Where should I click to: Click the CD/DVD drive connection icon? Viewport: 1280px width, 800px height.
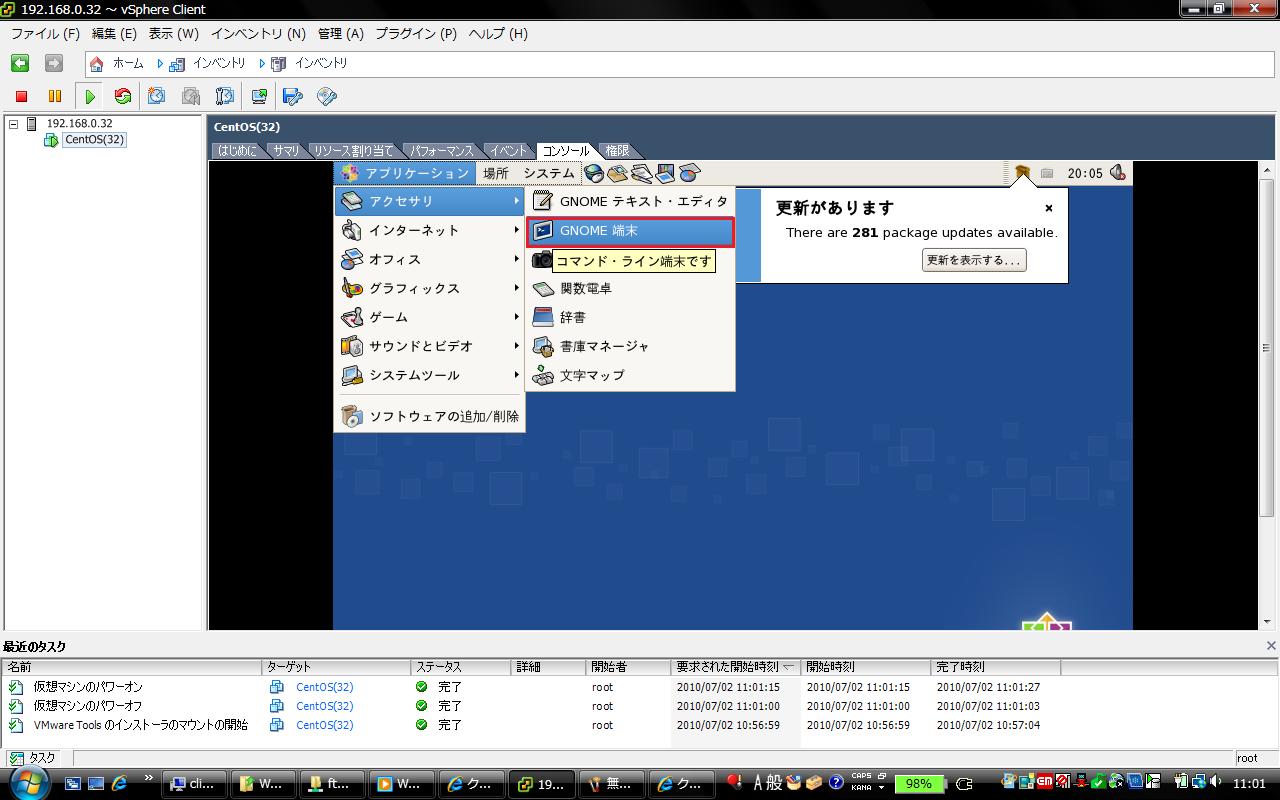click(327, 96)
